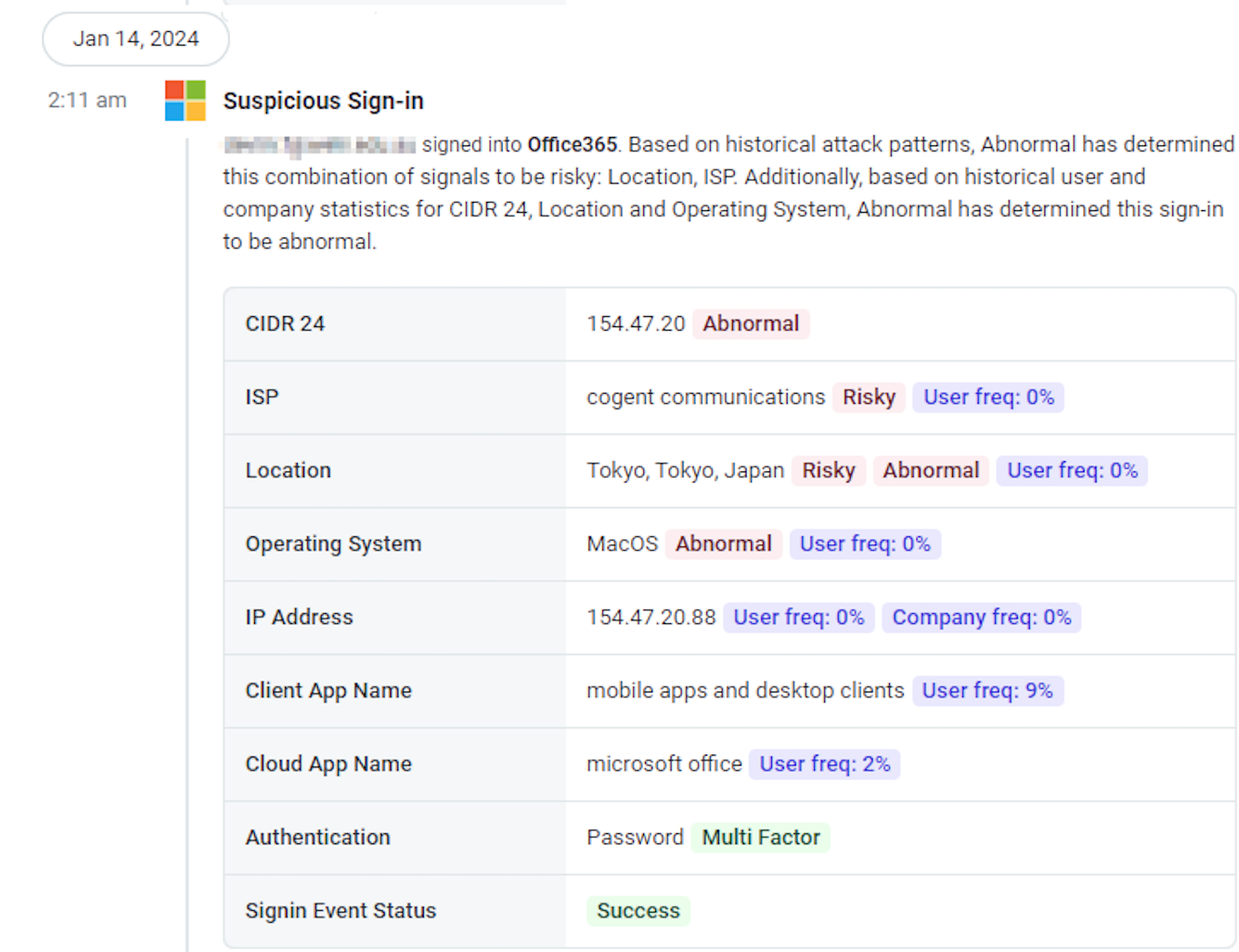Click the Abnormal badge in the Operating System row

tap(724, 544)
